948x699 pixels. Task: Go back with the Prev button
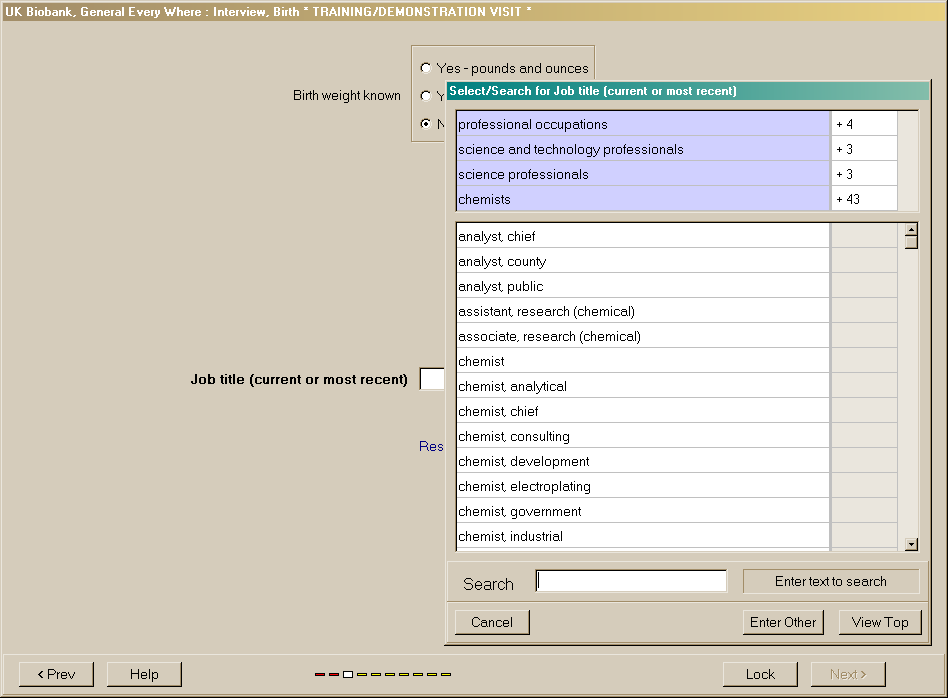click(56, 674)
